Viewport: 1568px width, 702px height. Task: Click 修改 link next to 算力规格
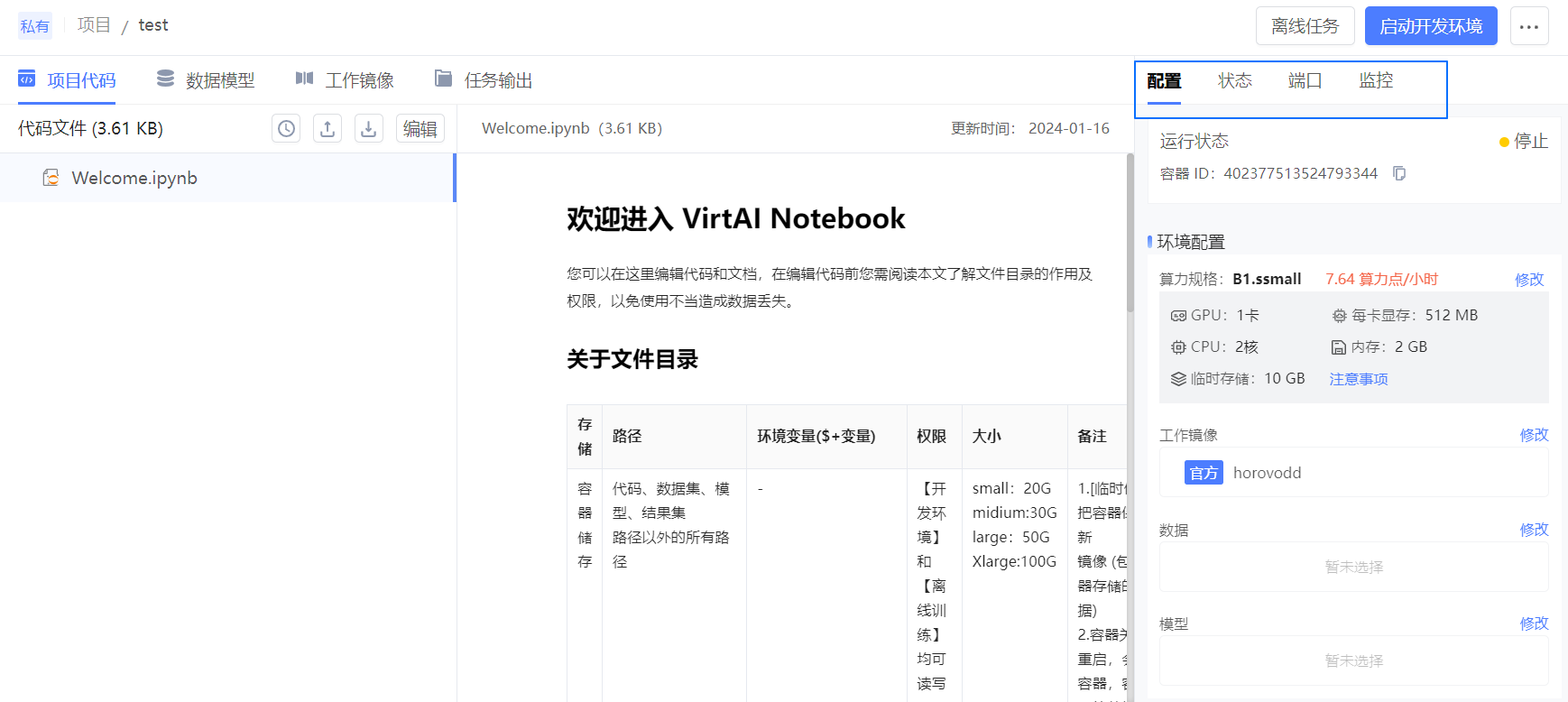(x=1529, y=280)
